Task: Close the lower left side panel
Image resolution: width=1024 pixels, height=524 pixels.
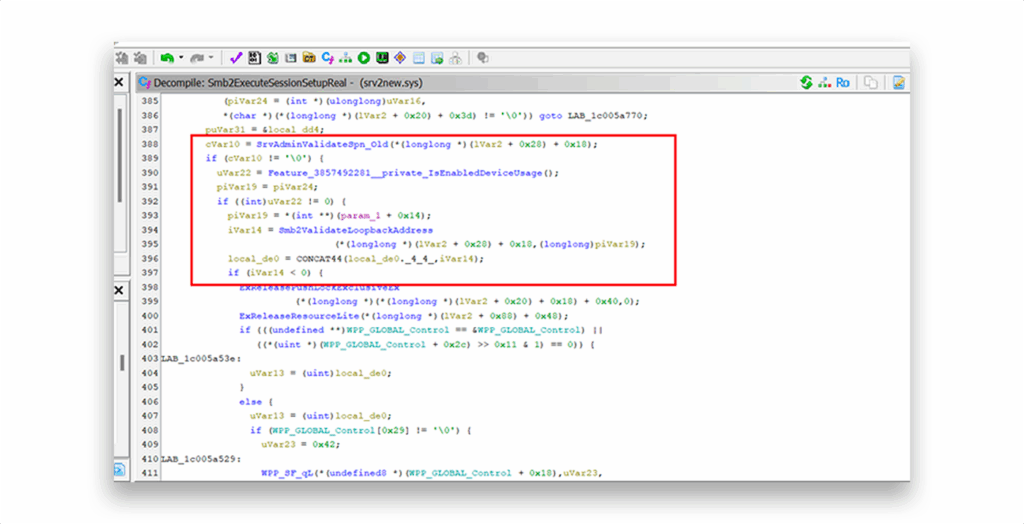Action: pyautogui.click(x=119, y=290)
